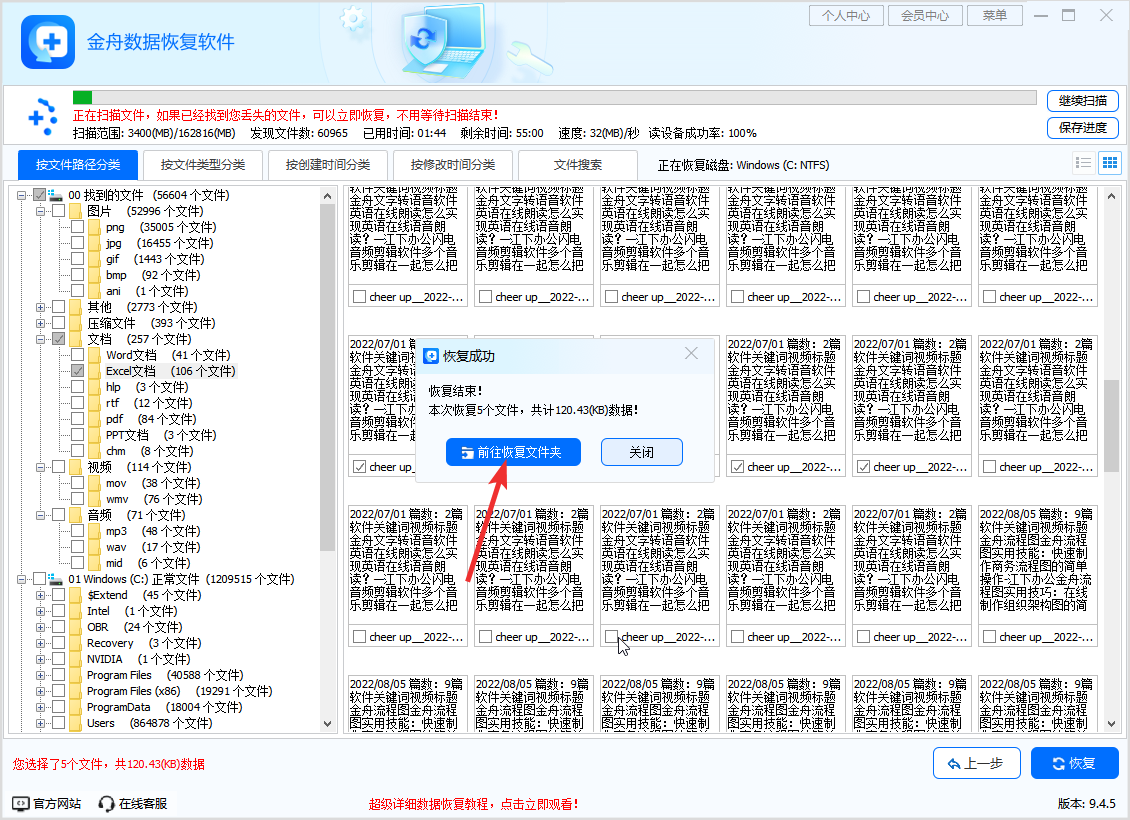Click the scan progress bar
The height and width of the screenshot is (820, 1130).
coord(554,97)
